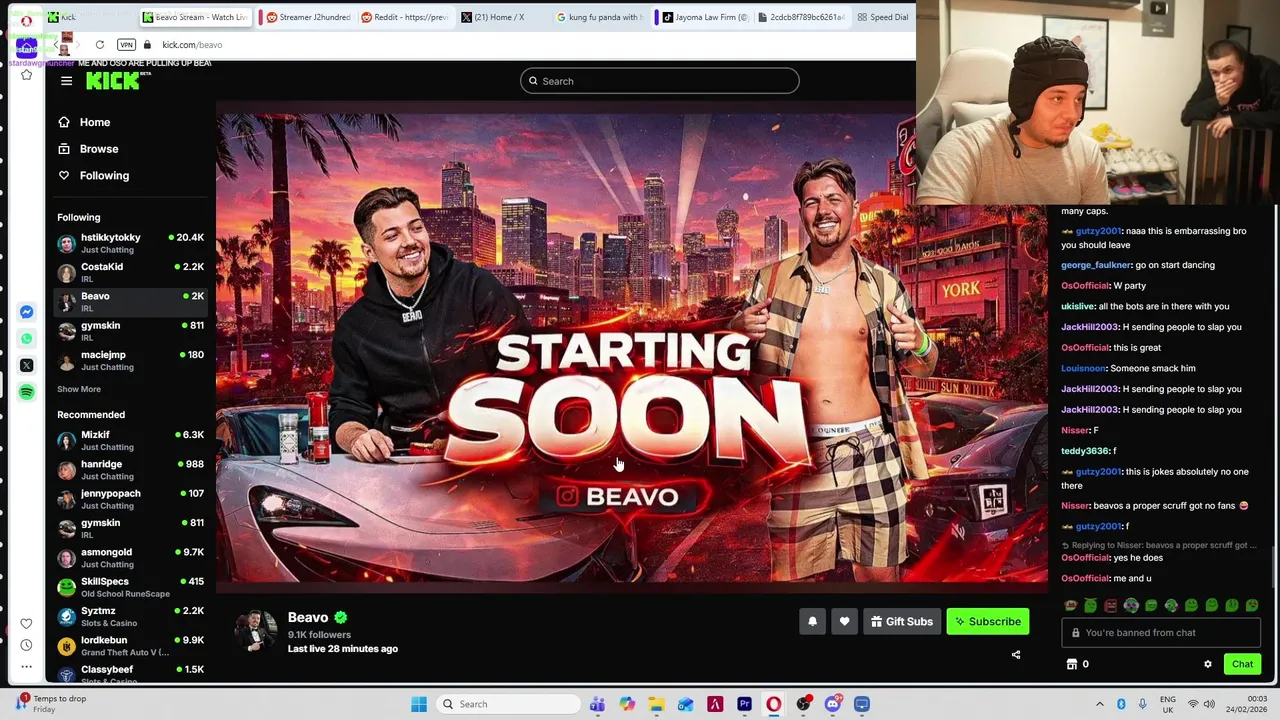Viewport: 1280px width, 720px height.
Task: Switch to the kung fu panda tab
Action: (x=598, y=17)
